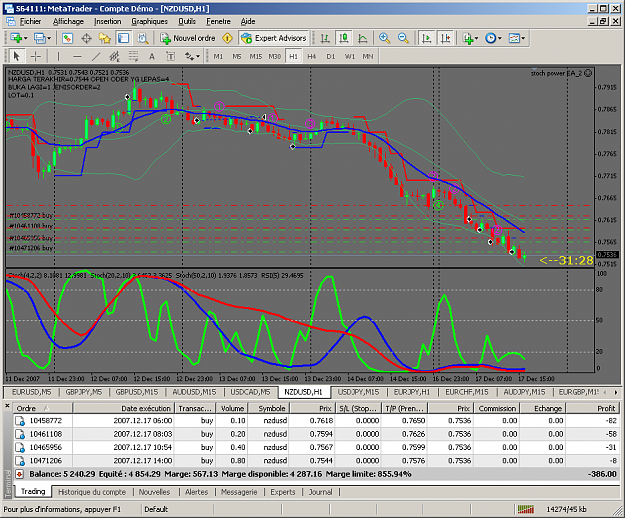The height and width of the screenshot is (518, 625).
Task: Open the periods clock icon
Action: coord(490,38)
